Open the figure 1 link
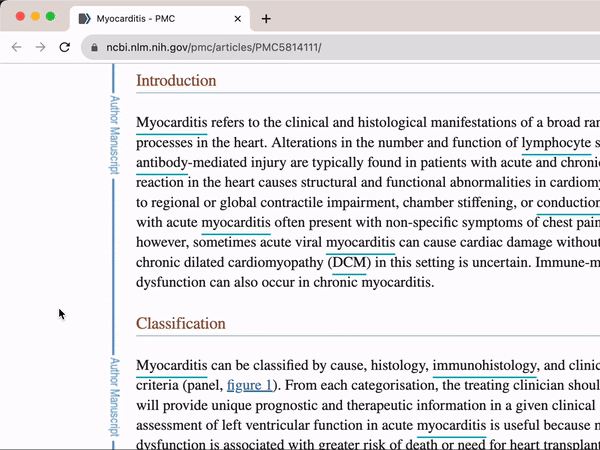The width and height of the screenshot is (600, 450). click(x=249, y=385)
